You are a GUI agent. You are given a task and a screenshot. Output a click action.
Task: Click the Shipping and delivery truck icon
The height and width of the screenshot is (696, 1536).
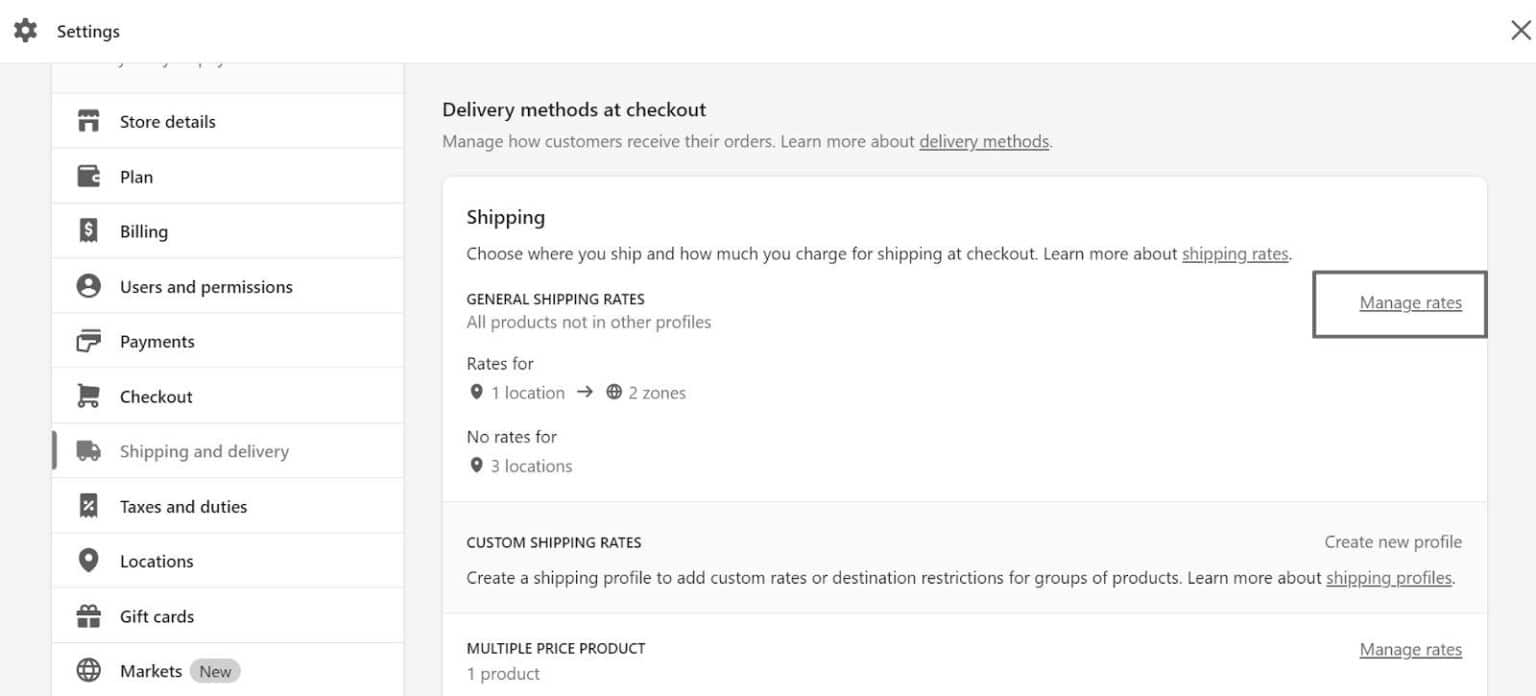(88, 451)
